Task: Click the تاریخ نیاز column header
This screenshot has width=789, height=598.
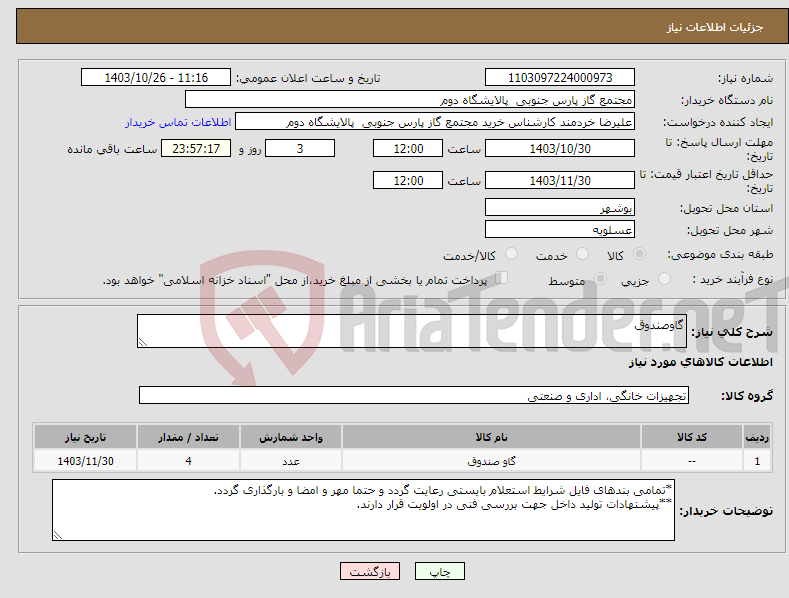Action: [x=86, y=437]
